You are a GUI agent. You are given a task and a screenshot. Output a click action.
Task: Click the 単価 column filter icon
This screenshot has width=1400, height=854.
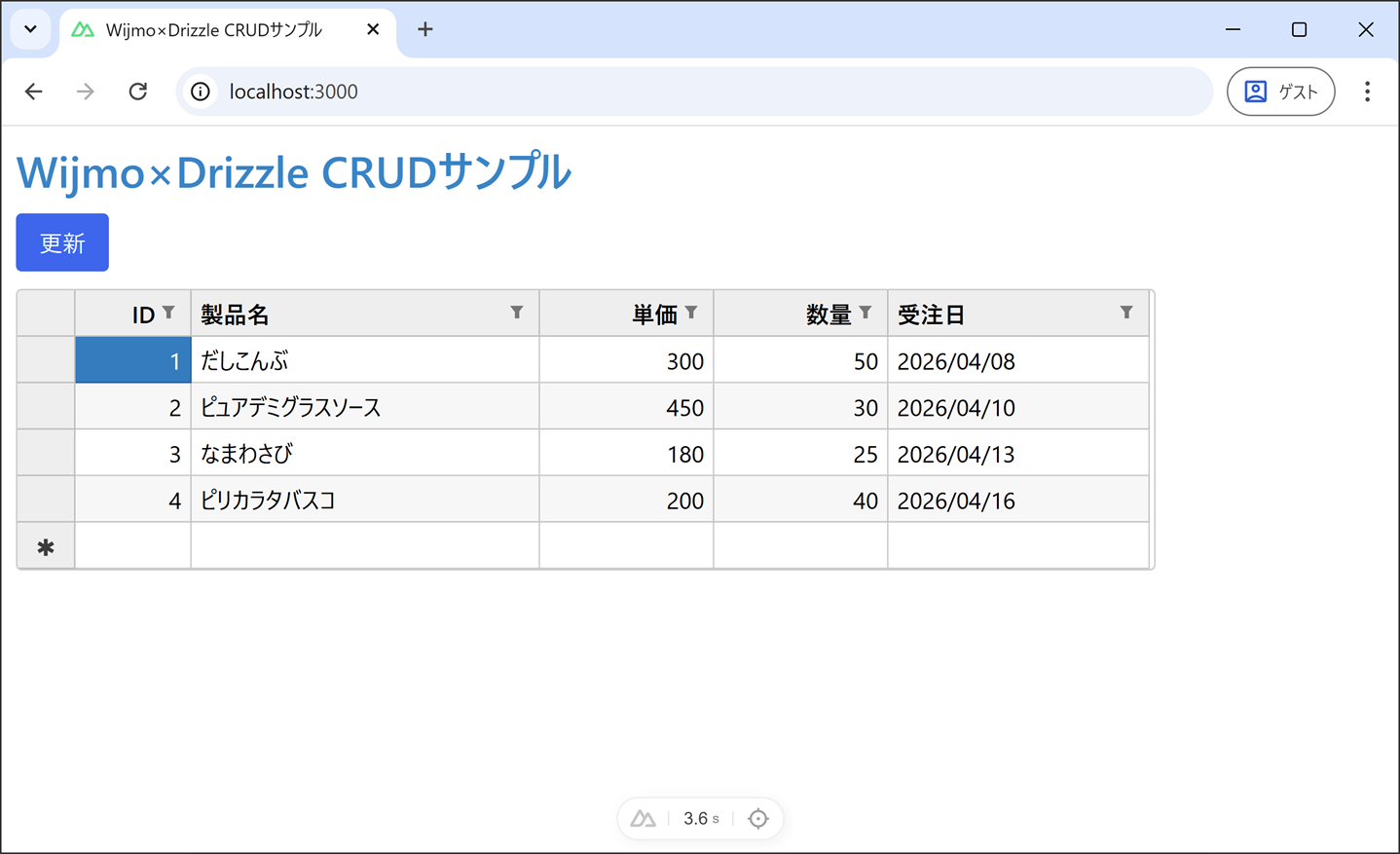(x=691, y=313)
